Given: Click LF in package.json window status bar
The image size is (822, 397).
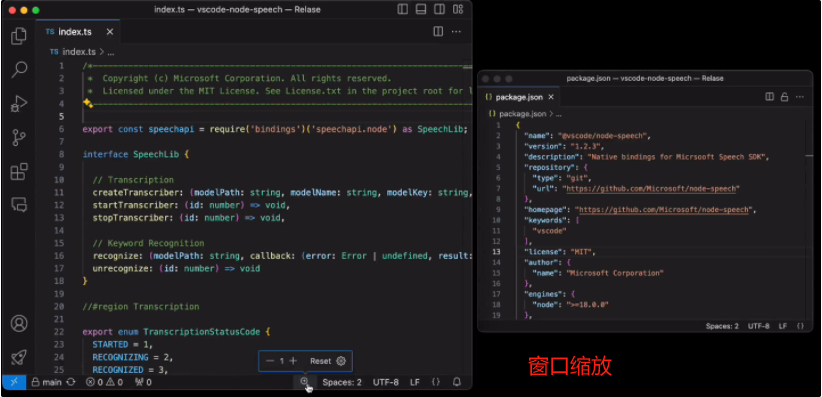Looking at the screenshot, I should [x=783, y=326].
